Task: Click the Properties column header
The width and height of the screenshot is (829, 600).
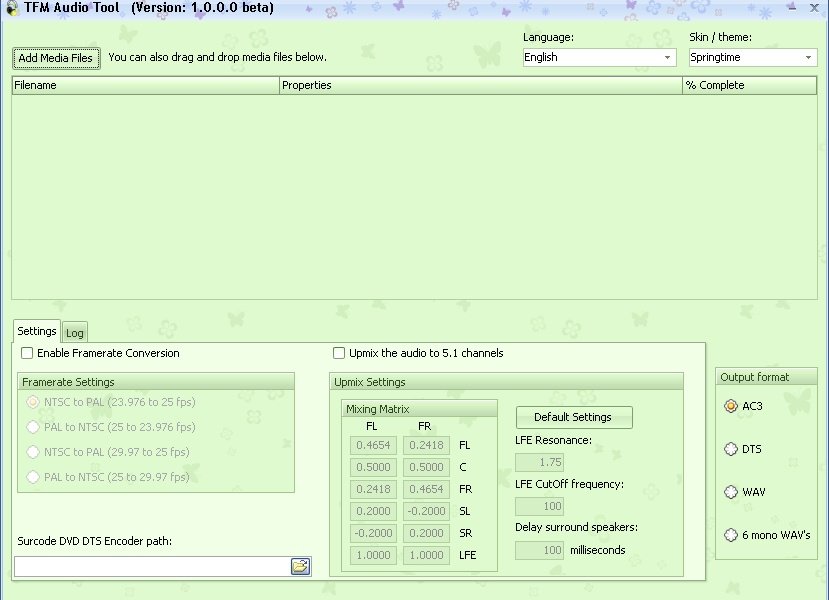Action: [x=481, y=85]
